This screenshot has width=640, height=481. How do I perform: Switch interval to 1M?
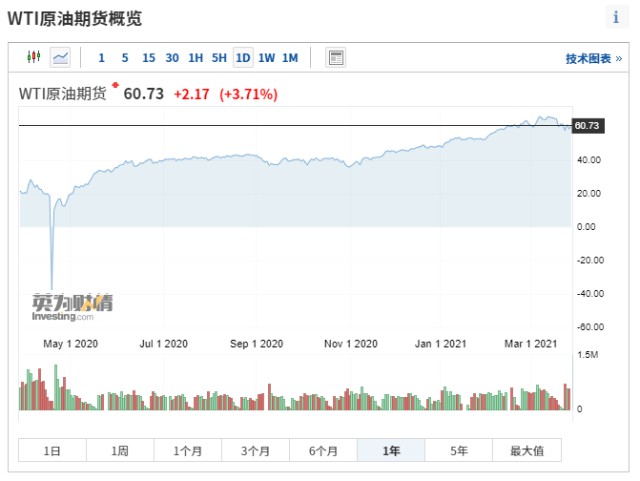pos(290,58)
